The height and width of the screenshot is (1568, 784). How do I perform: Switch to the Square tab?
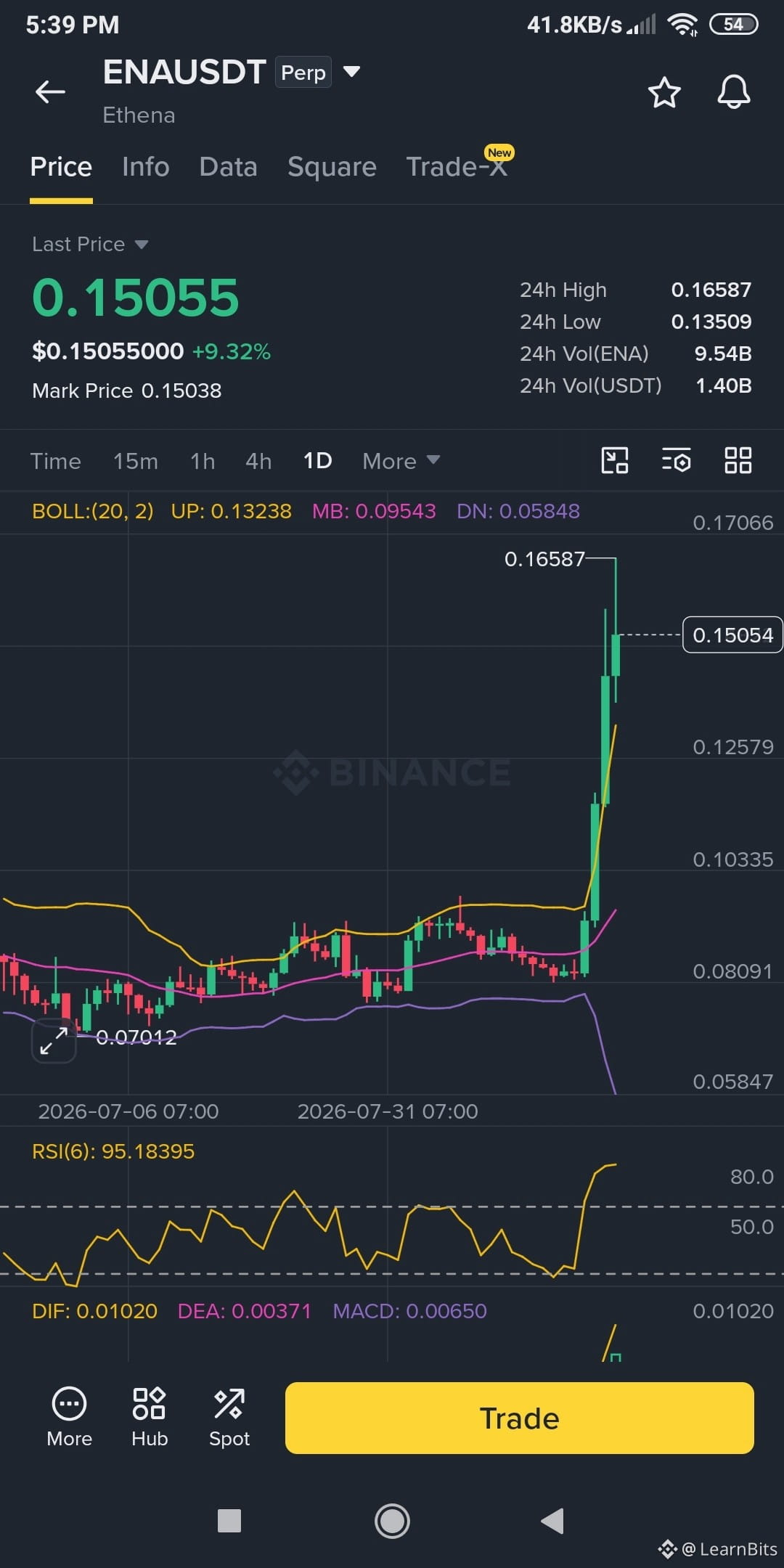[332, 167]
